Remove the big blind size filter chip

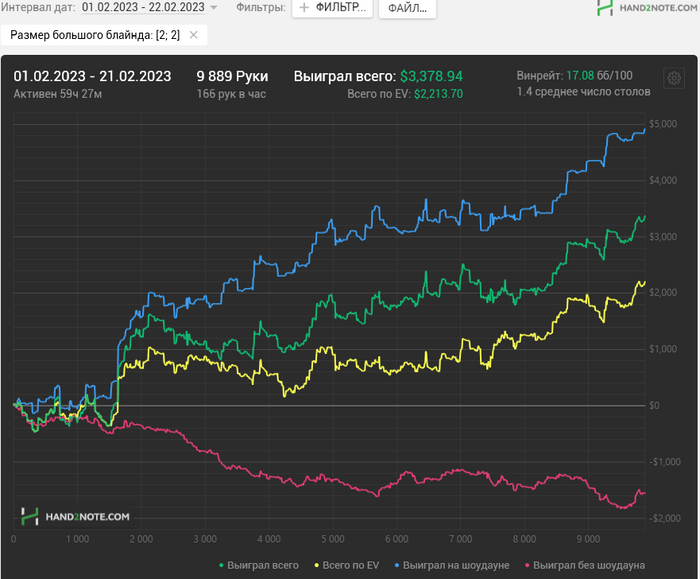[194, 35]
